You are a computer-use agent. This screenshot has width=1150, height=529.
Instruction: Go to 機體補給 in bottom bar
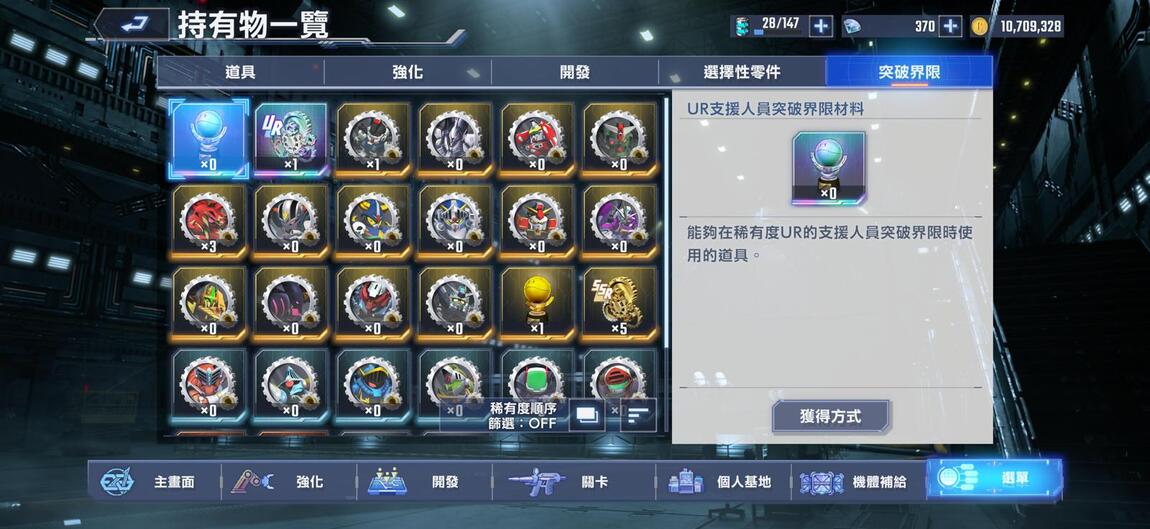(x=854, y=482)
